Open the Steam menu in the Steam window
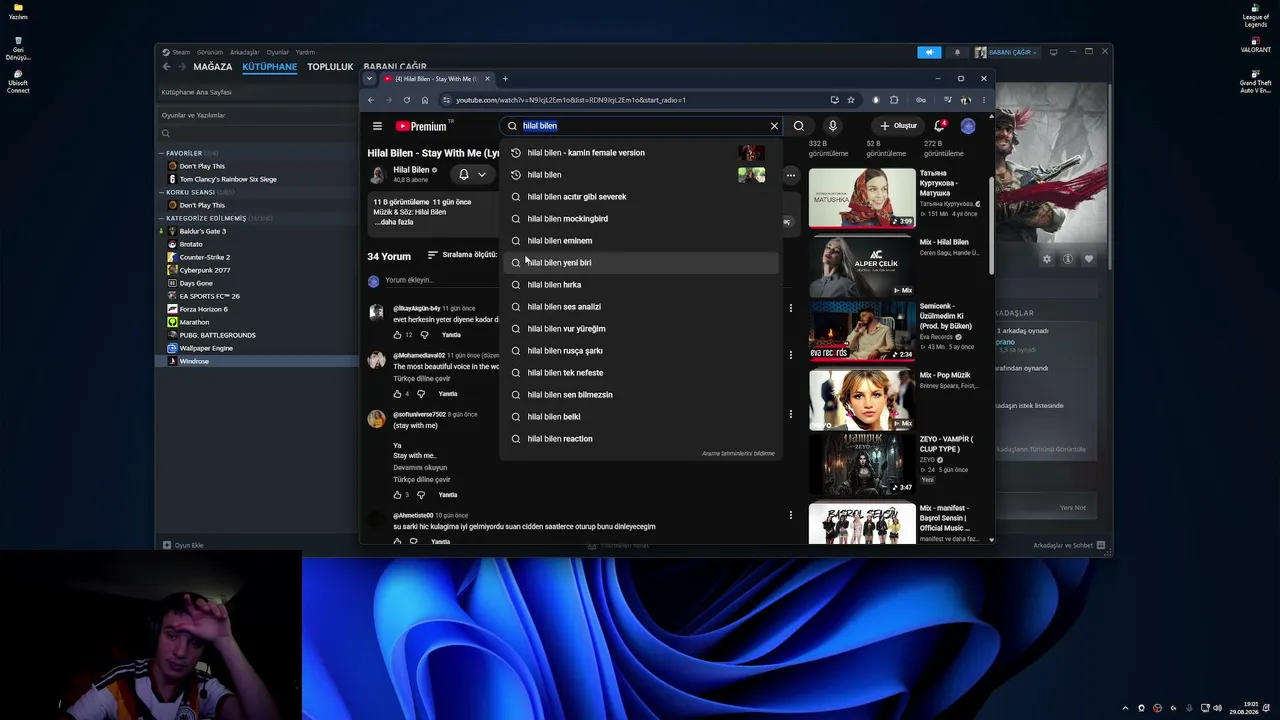The height and width of the screenshot is (720, 1280). click(x=181, y=52)
